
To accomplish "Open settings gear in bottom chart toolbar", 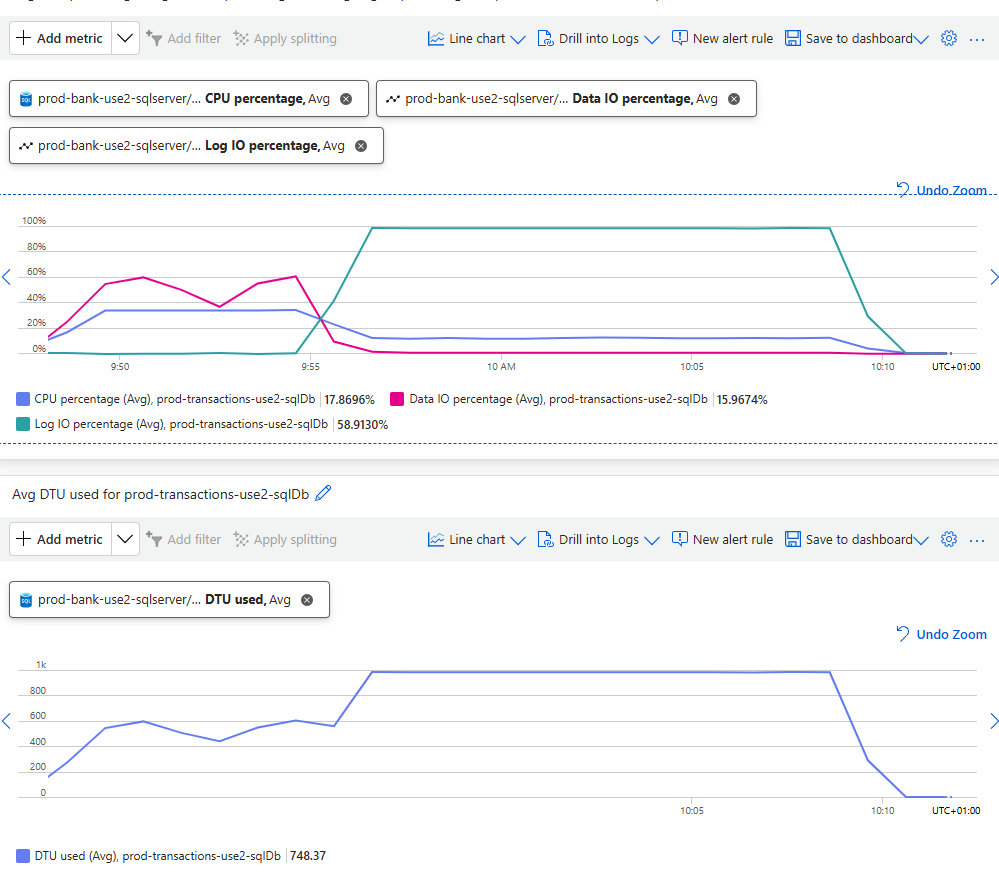I will (949, 539).
